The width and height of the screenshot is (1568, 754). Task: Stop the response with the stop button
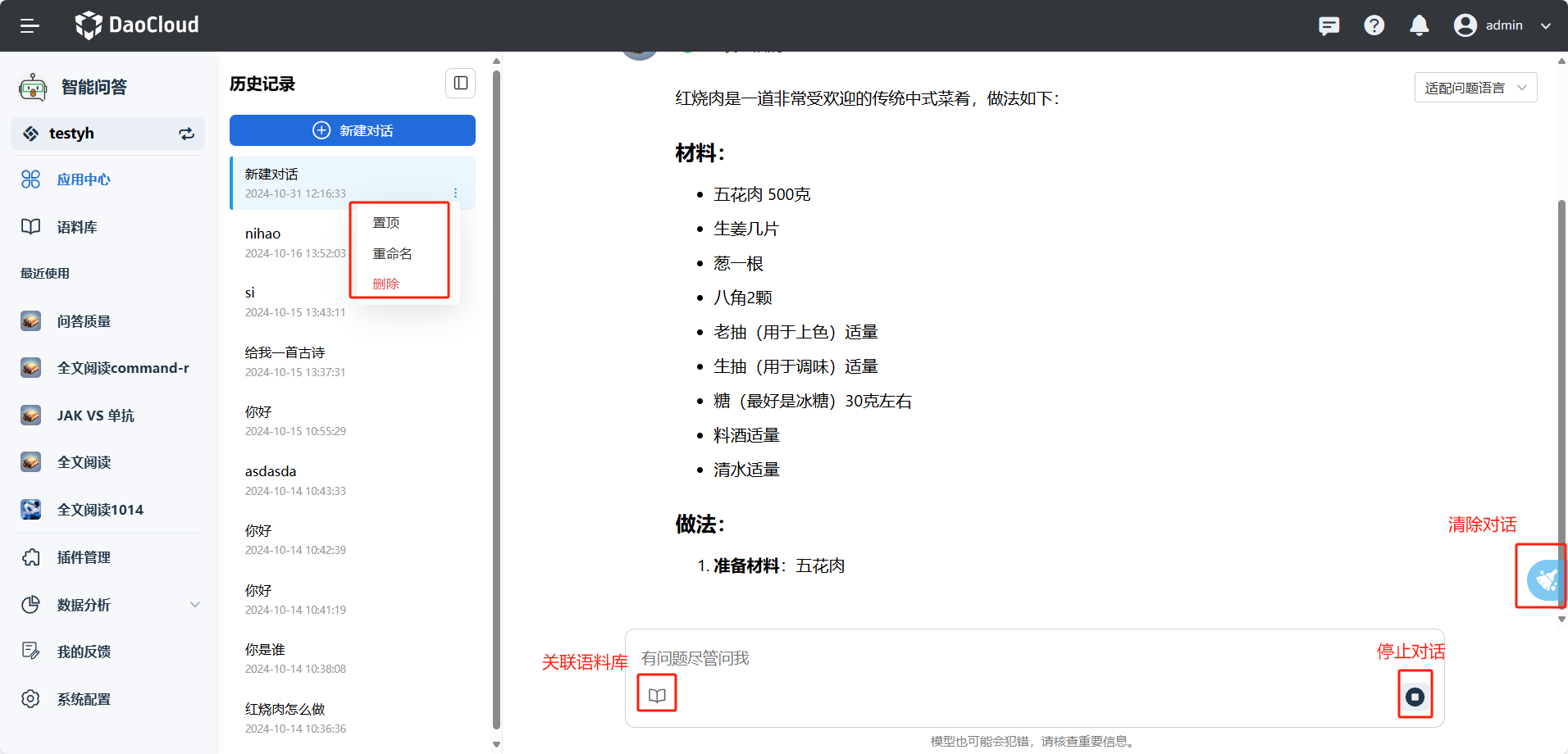point(1415,697)
